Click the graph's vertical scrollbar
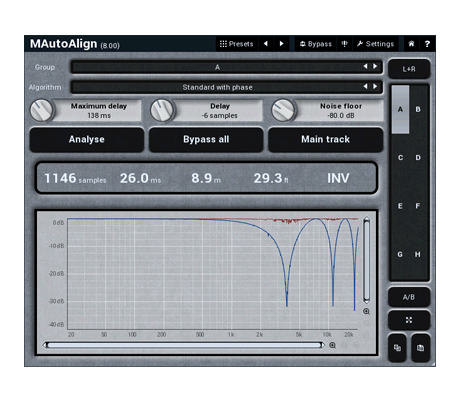This screenshot has height=416, width=460. pos(366,260)
